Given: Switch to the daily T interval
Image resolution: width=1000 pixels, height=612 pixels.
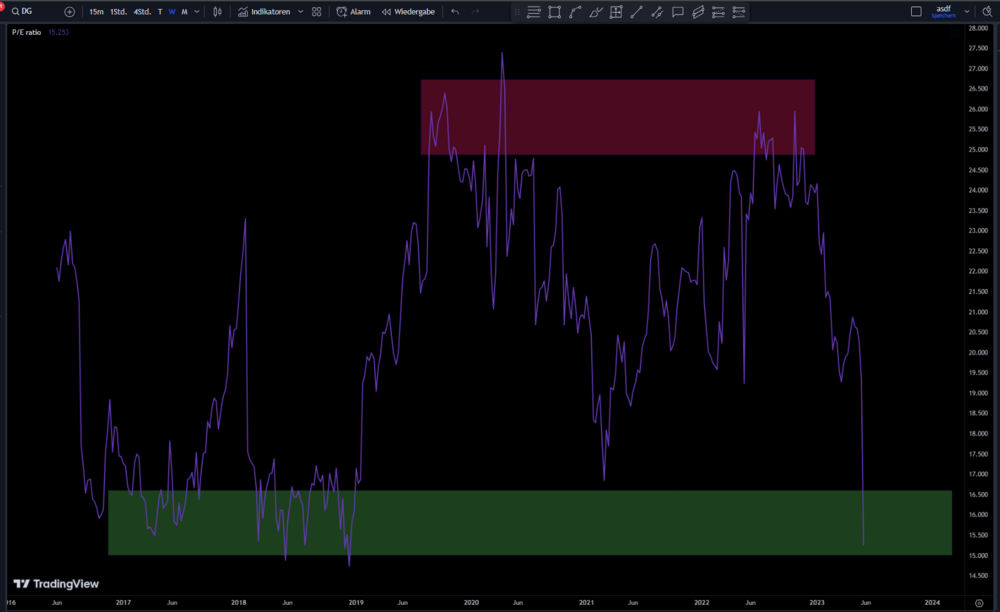Looking at the screenshot, I should tap(160, 11).
